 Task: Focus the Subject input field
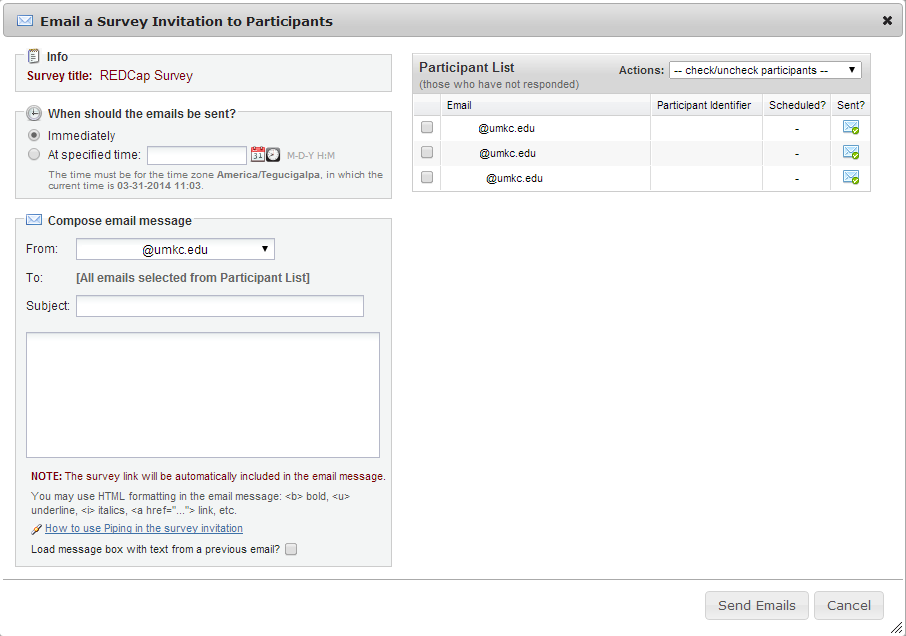pos(220,306)
